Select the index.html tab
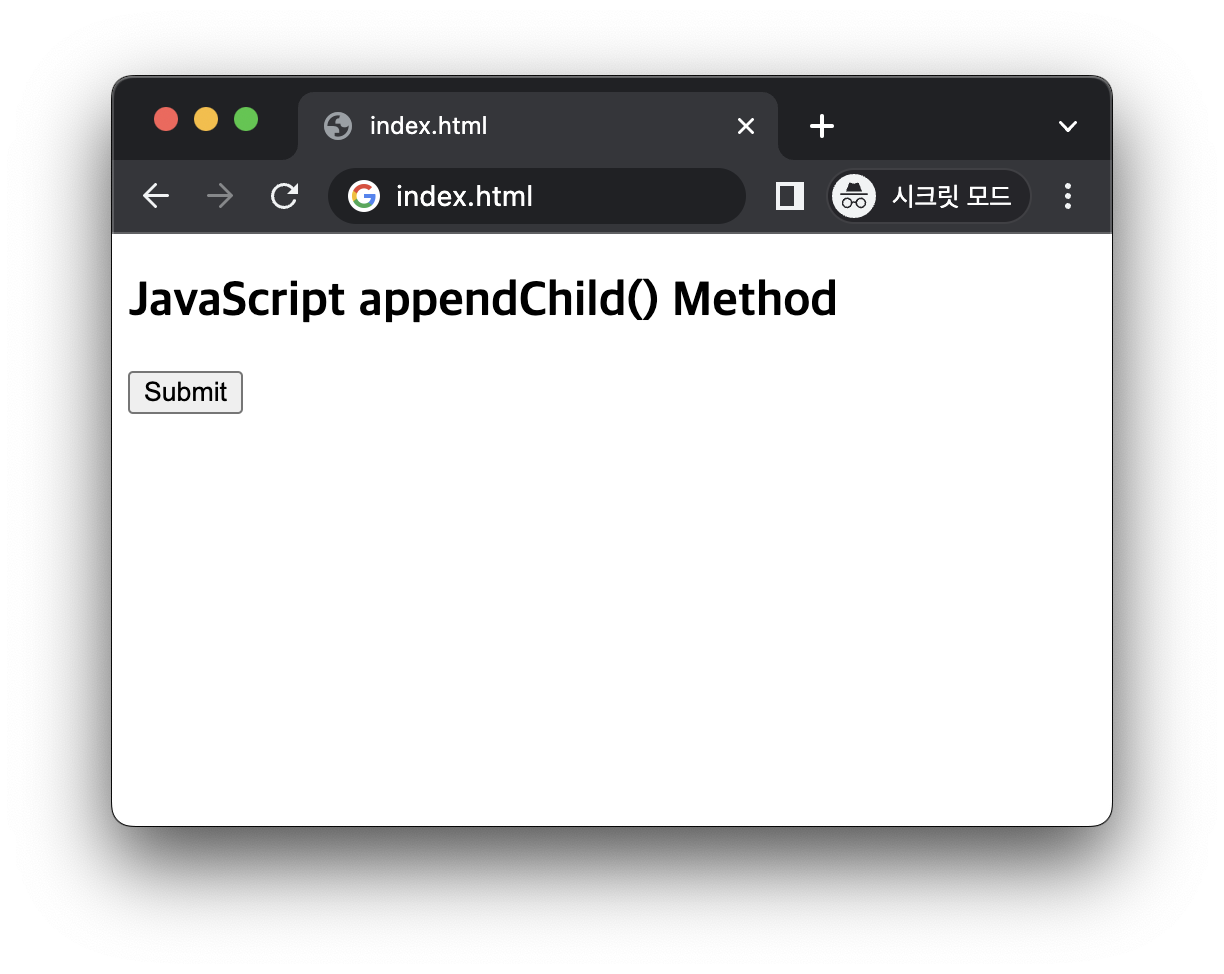1224x974 pixels. point(538,126)
